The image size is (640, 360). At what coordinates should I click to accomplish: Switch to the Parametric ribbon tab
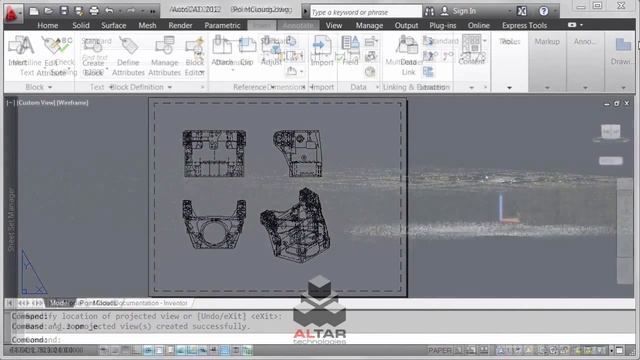click(x=222, y=25)
